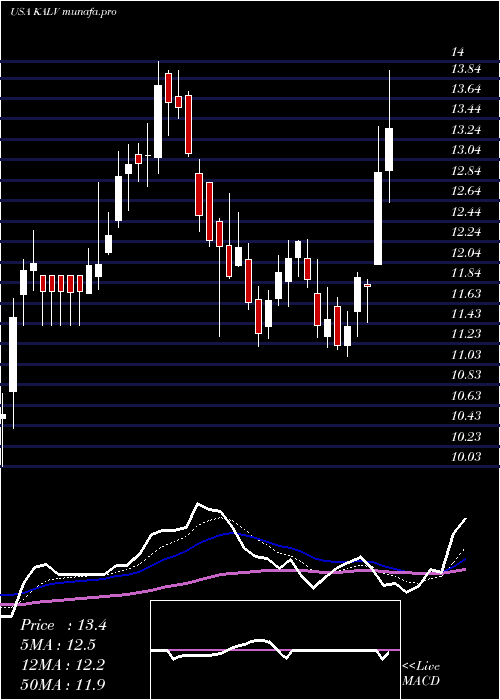Click the '12.84' price axis label
The height and width of the screenshot is (700, 500).
[466, 171]
